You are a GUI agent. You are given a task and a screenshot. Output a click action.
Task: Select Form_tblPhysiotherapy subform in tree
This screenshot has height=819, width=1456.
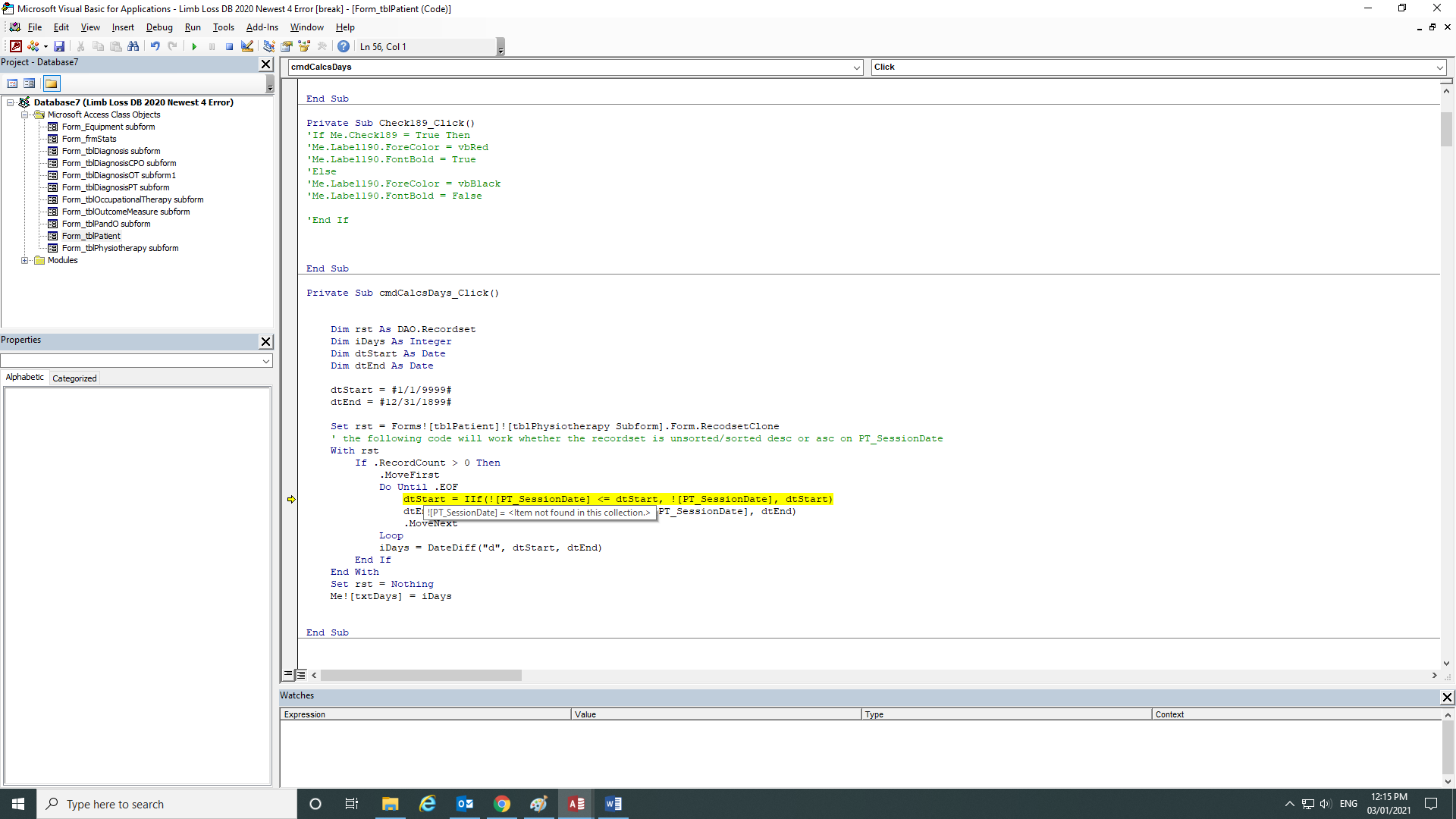[121, 248]
